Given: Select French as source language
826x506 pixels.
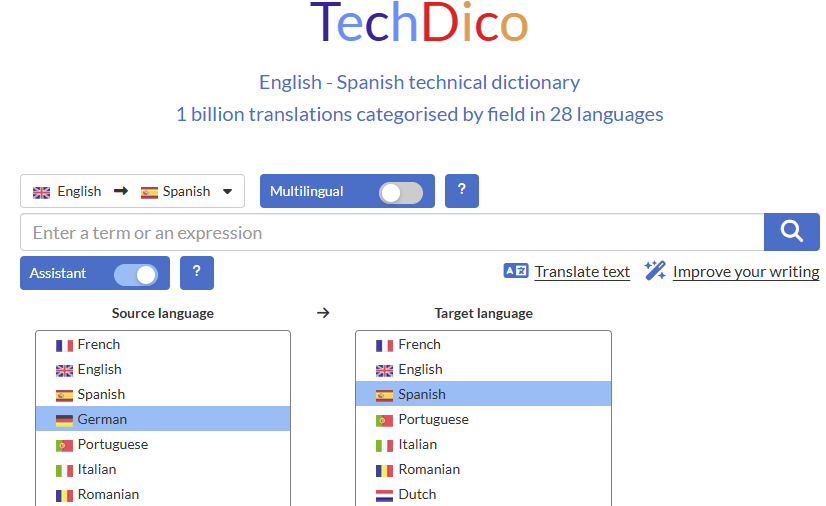Looking at the screenshot, I should pos(163,344).
